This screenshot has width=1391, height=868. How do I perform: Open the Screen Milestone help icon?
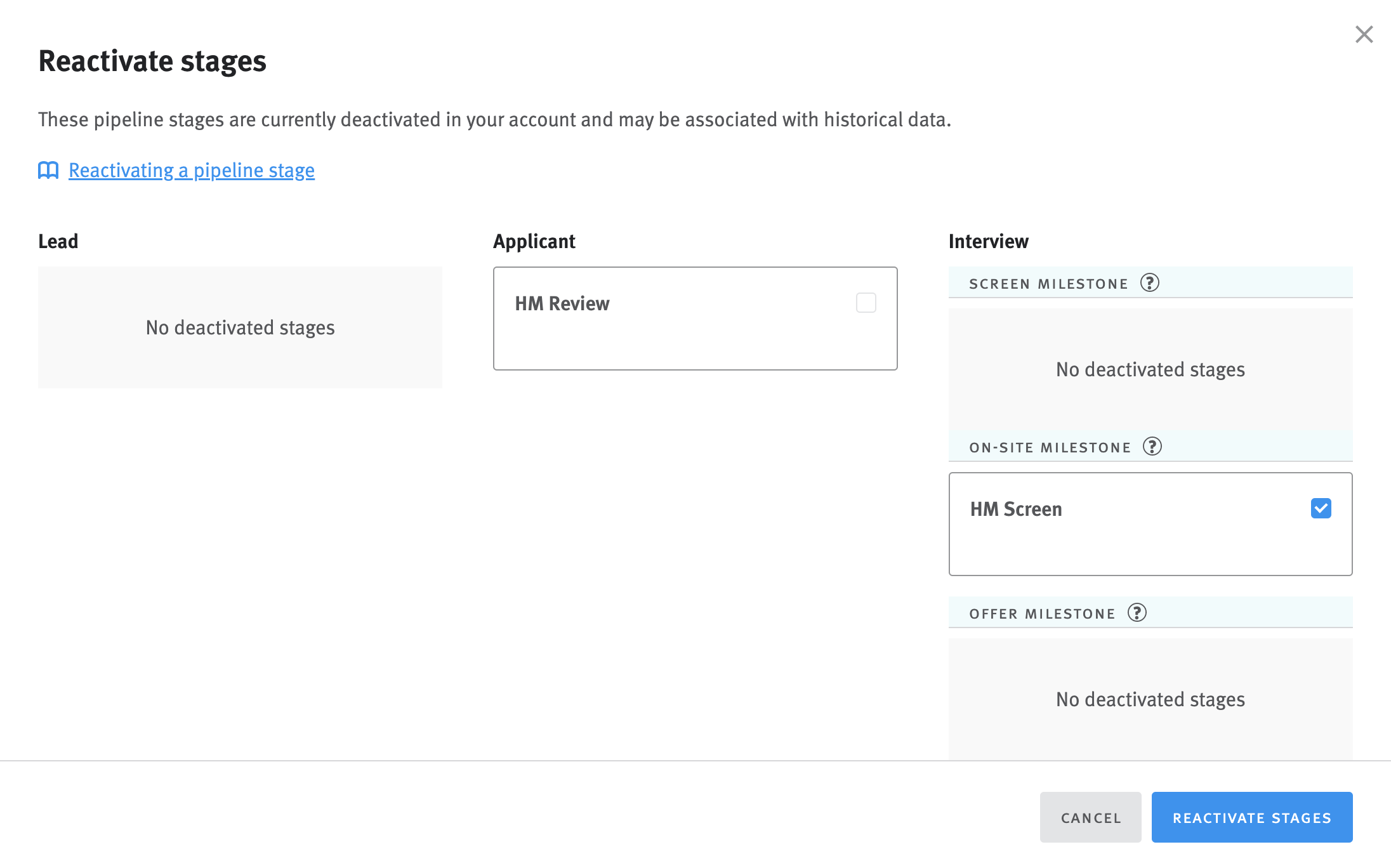click(x=1150, y=283)
